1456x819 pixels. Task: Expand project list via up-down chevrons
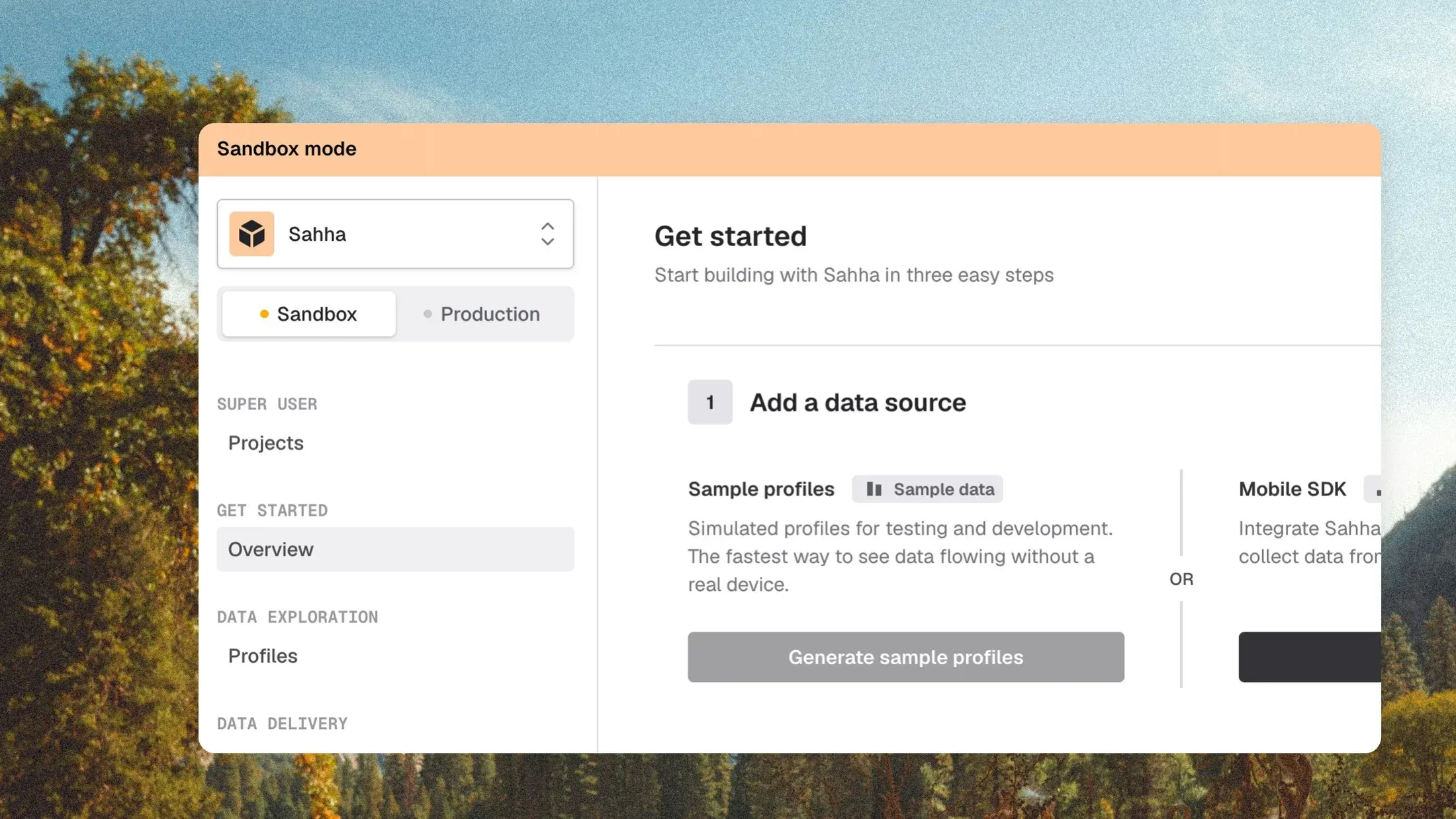click(x=547, y=234)
